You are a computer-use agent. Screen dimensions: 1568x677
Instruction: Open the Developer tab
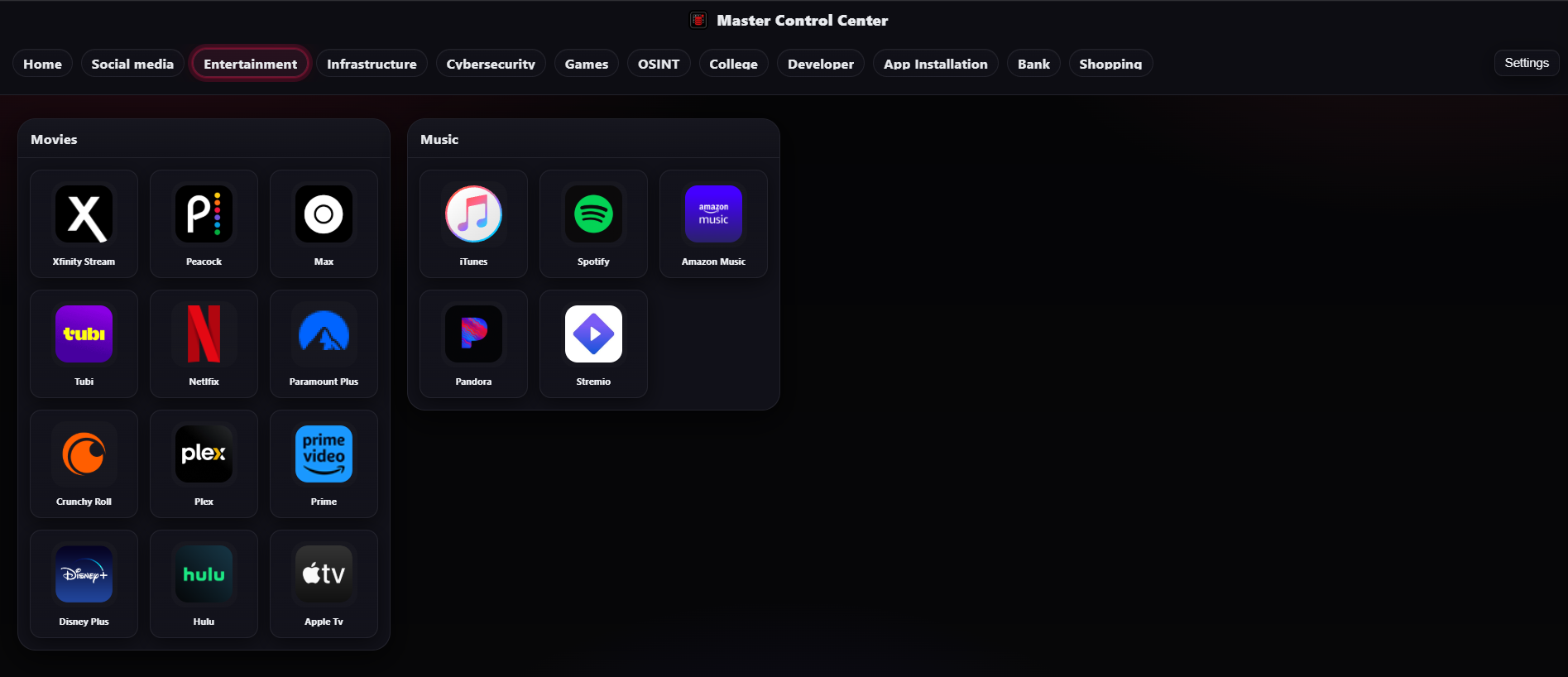click(x=821, y=64)
